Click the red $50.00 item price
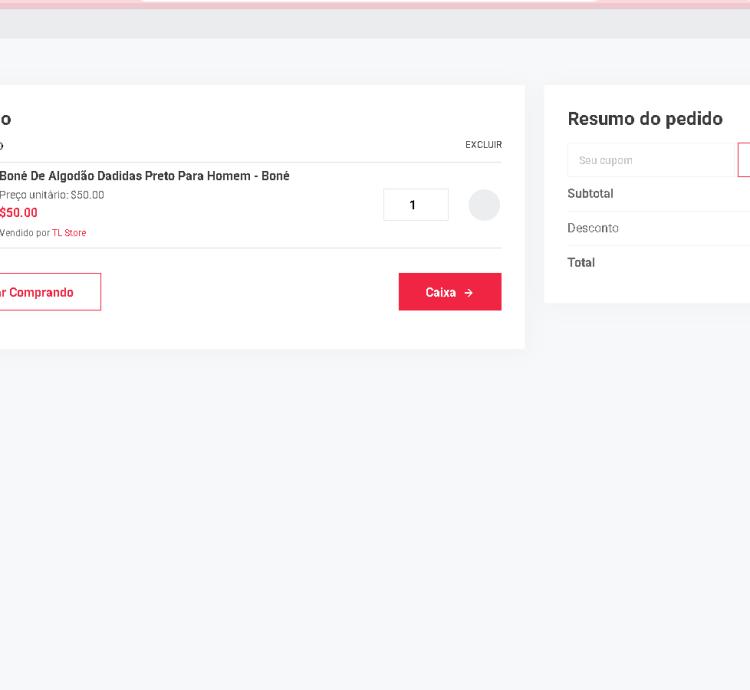 click(x=18, y=213)
